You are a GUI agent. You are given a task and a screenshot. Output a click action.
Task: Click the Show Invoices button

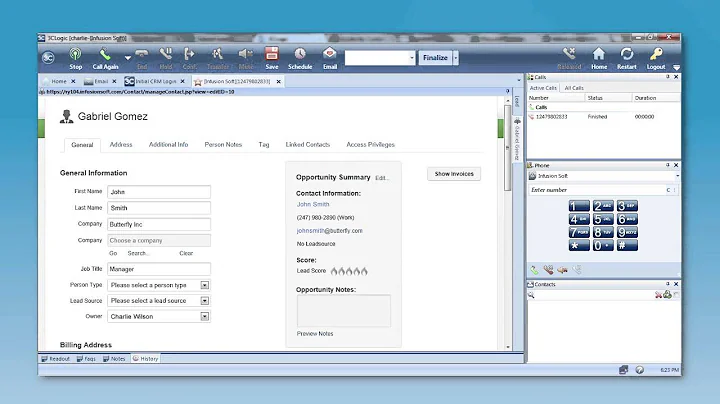click(454, 174)
